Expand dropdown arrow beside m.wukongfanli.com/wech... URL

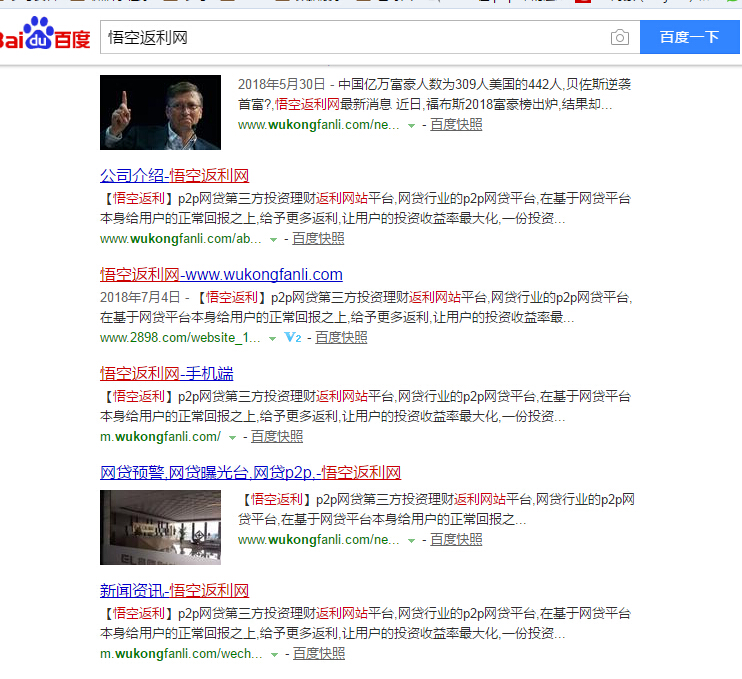[x=274, y=655]
